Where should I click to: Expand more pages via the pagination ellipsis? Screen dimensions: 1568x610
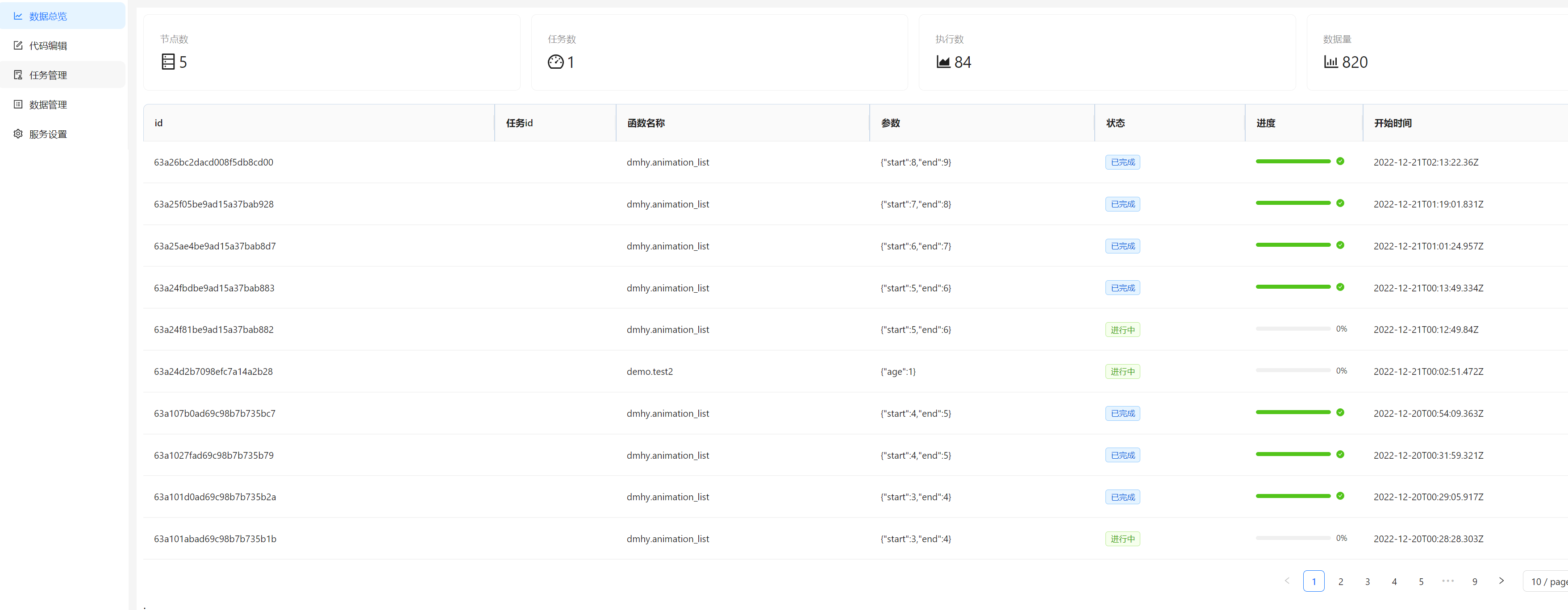1447,581
